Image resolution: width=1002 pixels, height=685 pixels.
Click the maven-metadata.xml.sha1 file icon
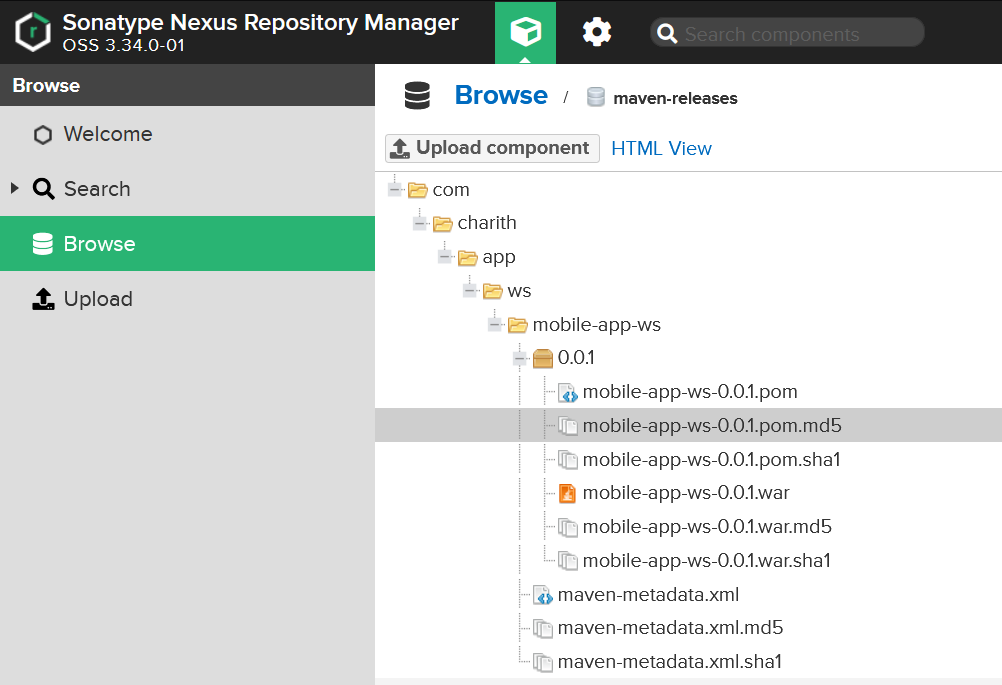pyautogui.click(x=543, y=663)
